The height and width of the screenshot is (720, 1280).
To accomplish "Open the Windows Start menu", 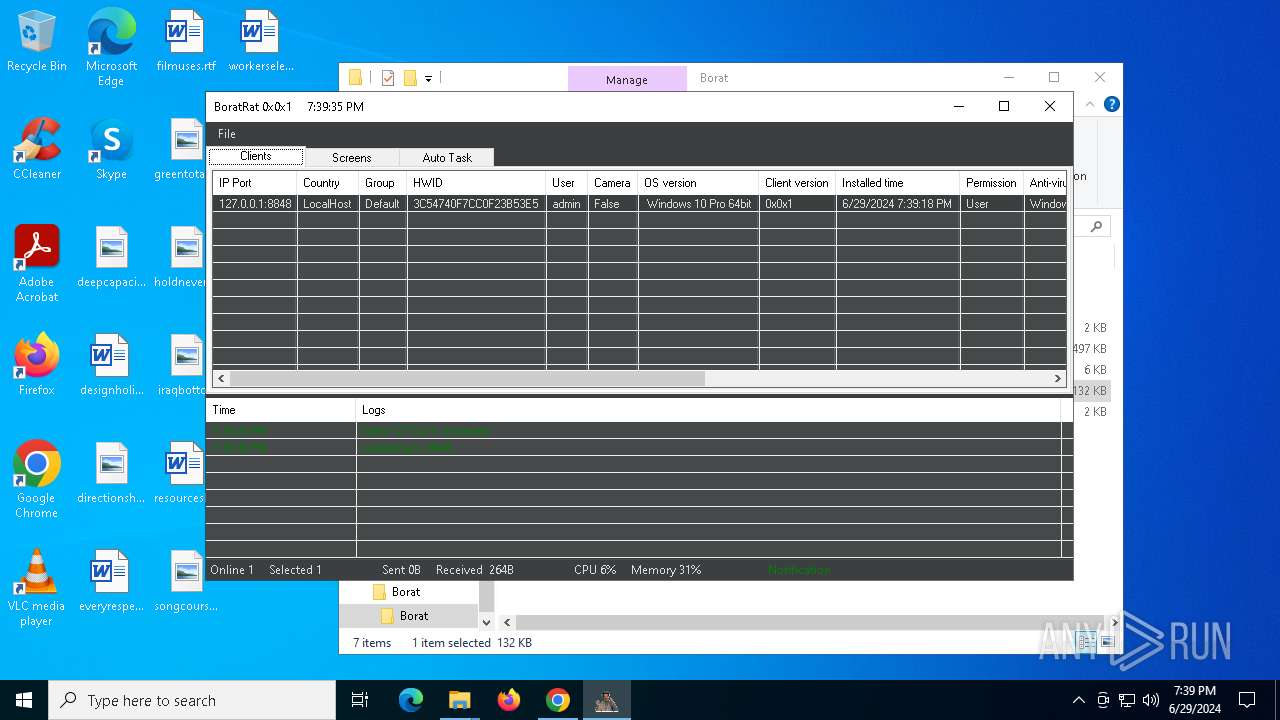I will tap(24, 700).
